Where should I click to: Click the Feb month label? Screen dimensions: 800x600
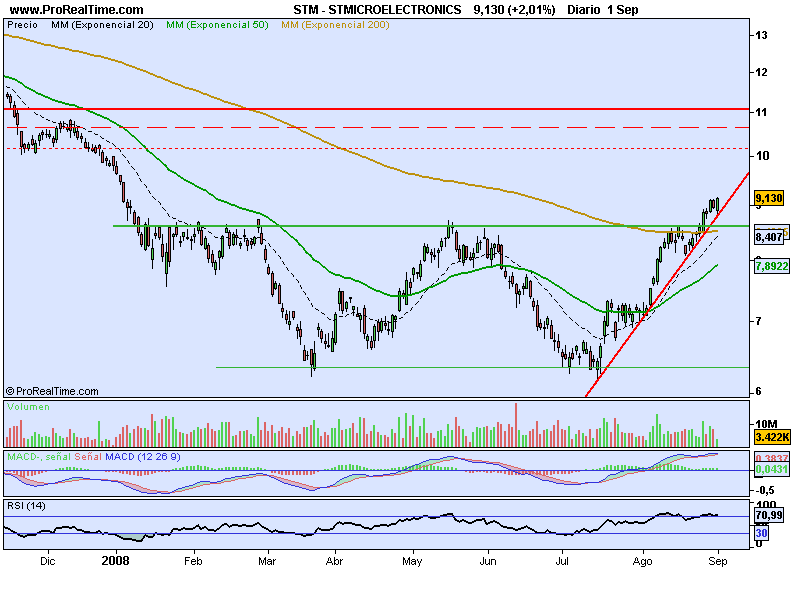(x=193, y=561)
